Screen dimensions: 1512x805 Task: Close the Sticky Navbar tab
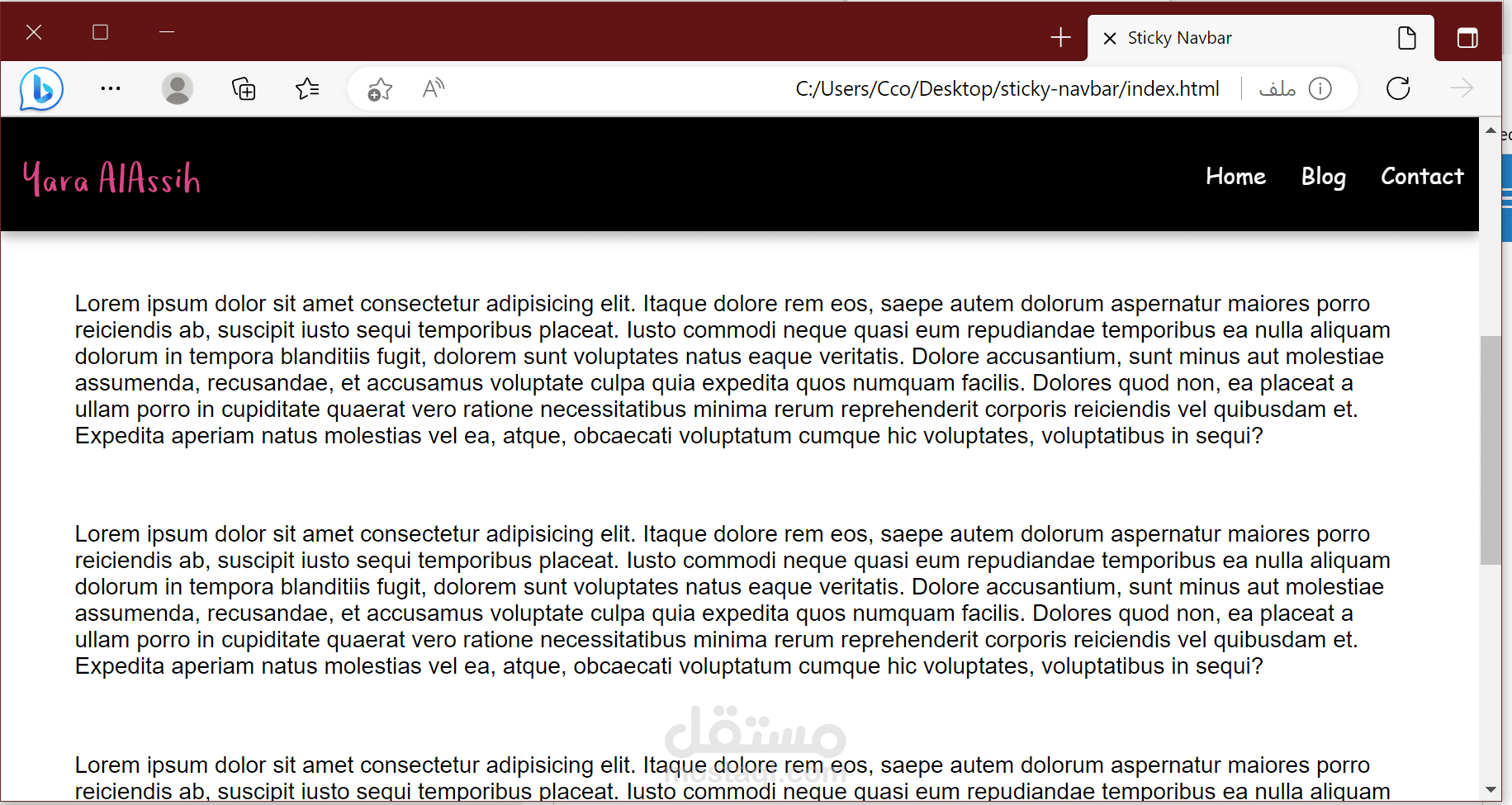(1110, 39)
